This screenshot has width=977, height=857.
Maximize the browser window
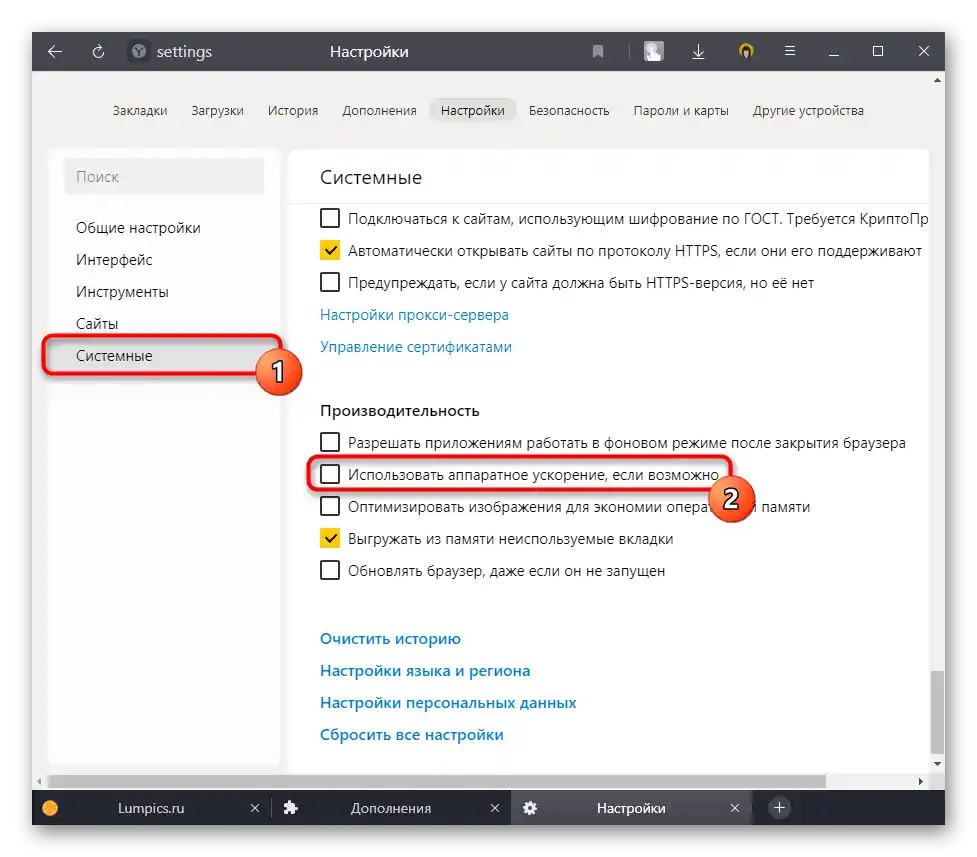878,51
